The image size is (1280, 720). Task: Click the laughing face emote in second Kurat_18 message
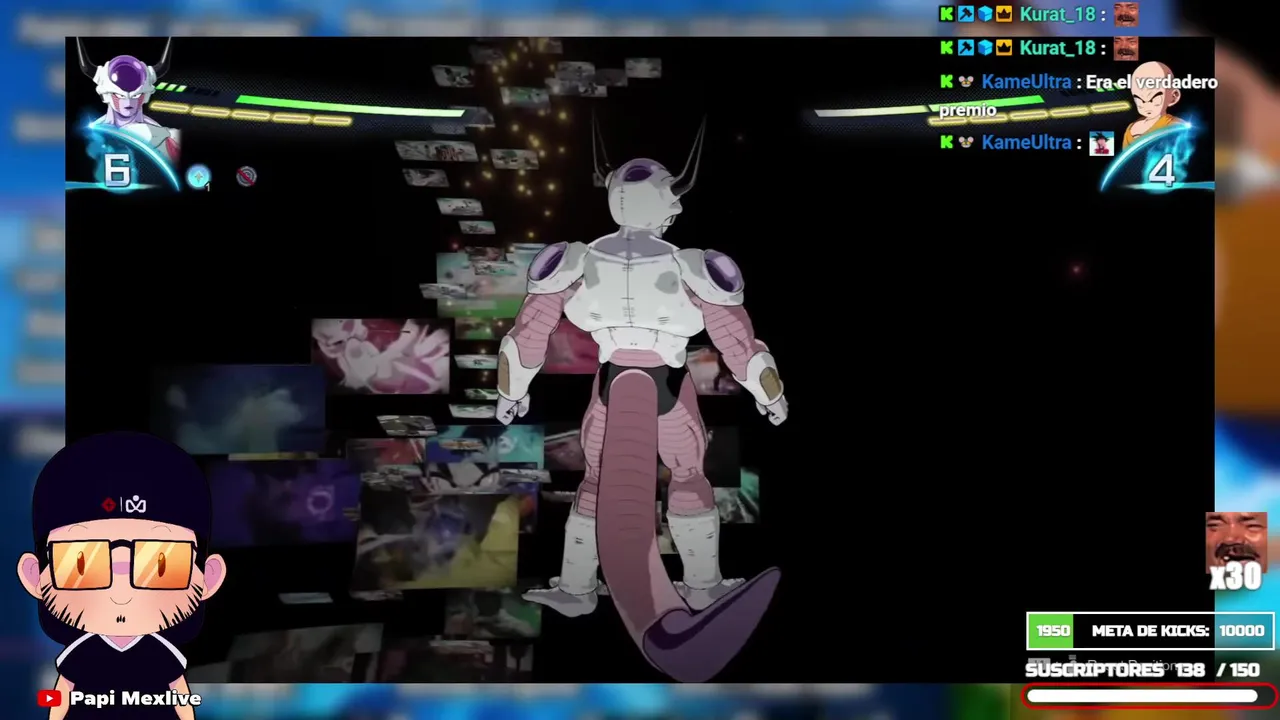(1126, 47)
